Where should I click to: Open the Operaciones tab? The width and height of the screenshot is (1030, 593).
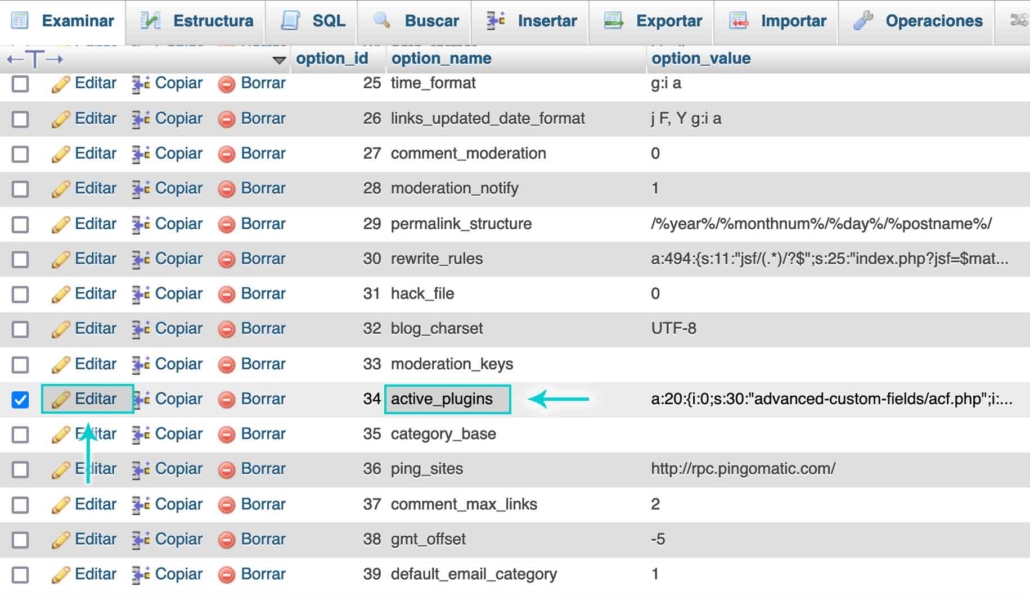pos(919,20)
